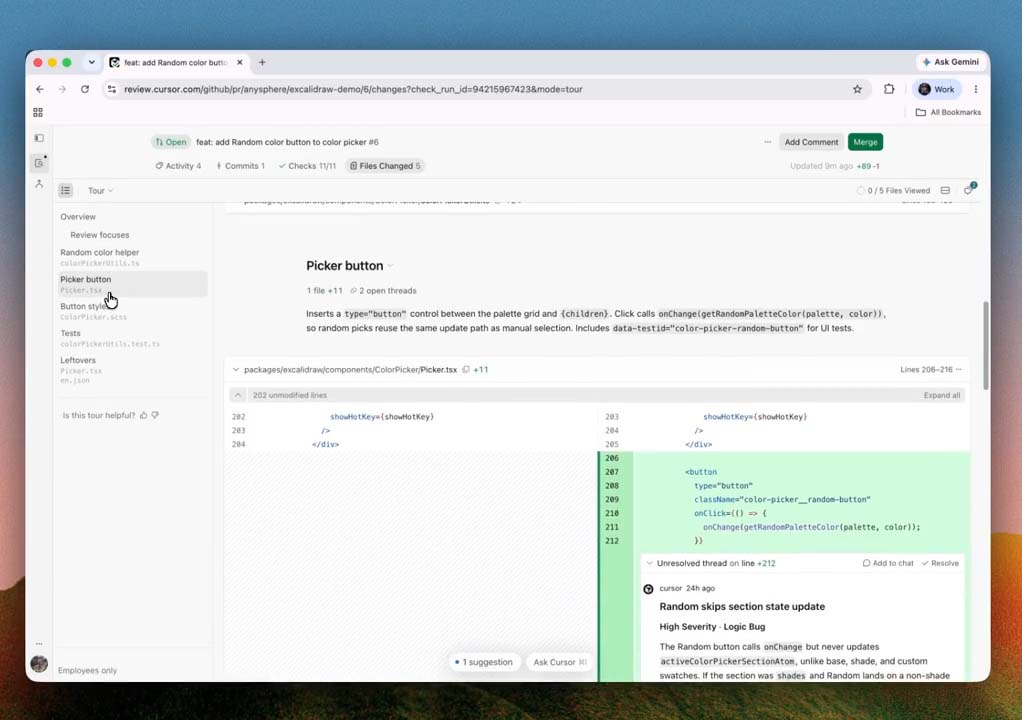
Task: Select the Files Changed tab
Action: 385,166
